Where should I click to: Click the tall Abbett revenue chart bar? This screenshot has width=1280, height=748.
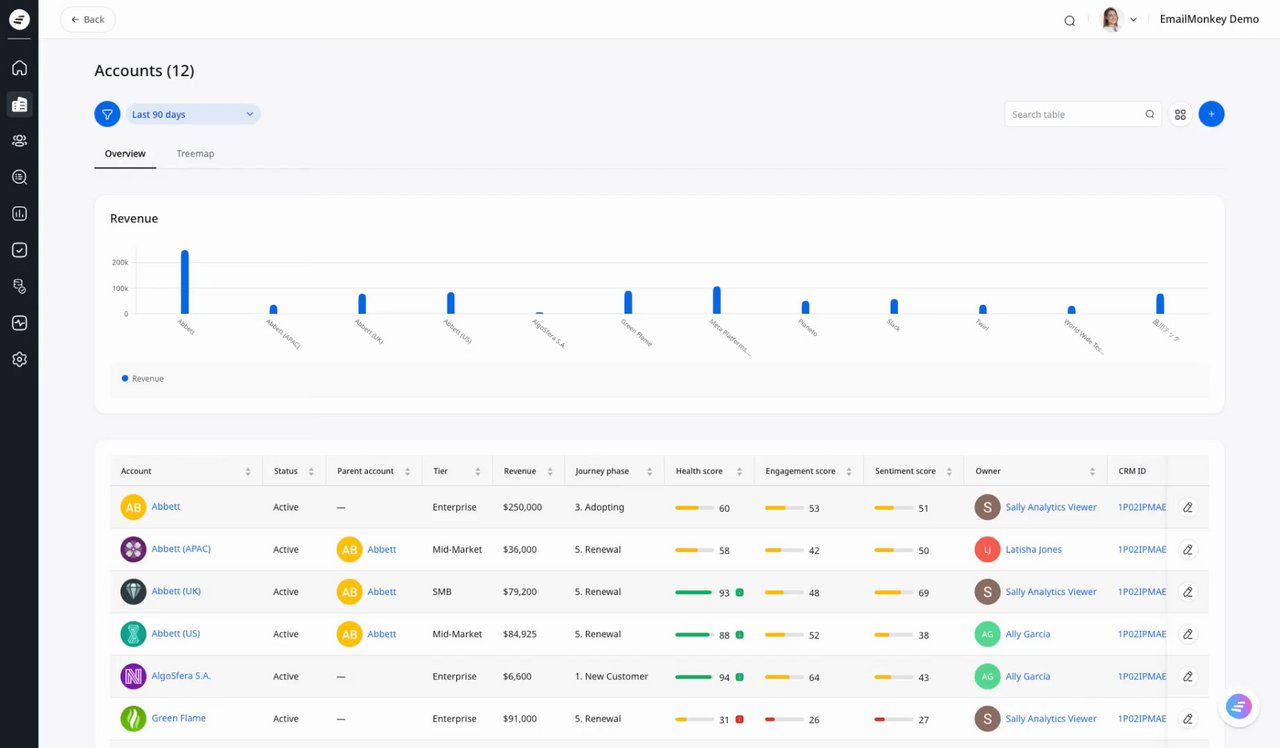click(185, 282)
